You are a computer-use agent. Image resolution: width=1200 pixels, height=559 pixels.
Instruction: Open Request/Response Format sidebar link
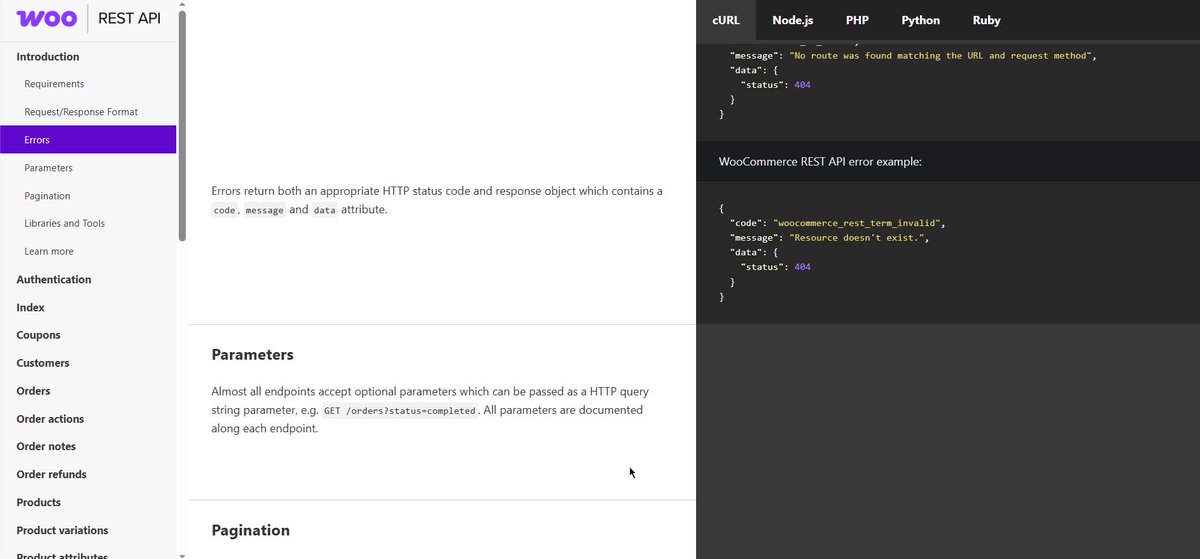(81, 112)
